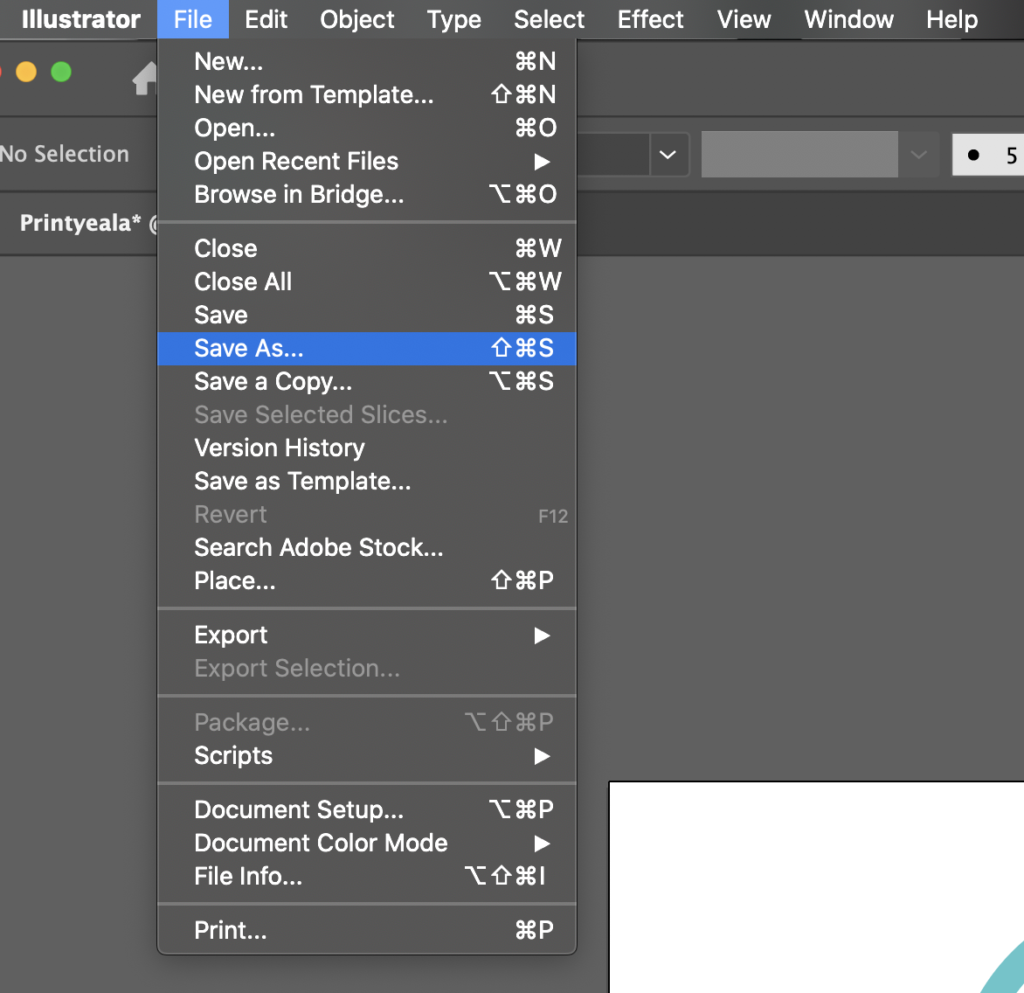Click the stroke field showing 5
The height and width of the screenshot is (993, 1024).
click(990, 155)
